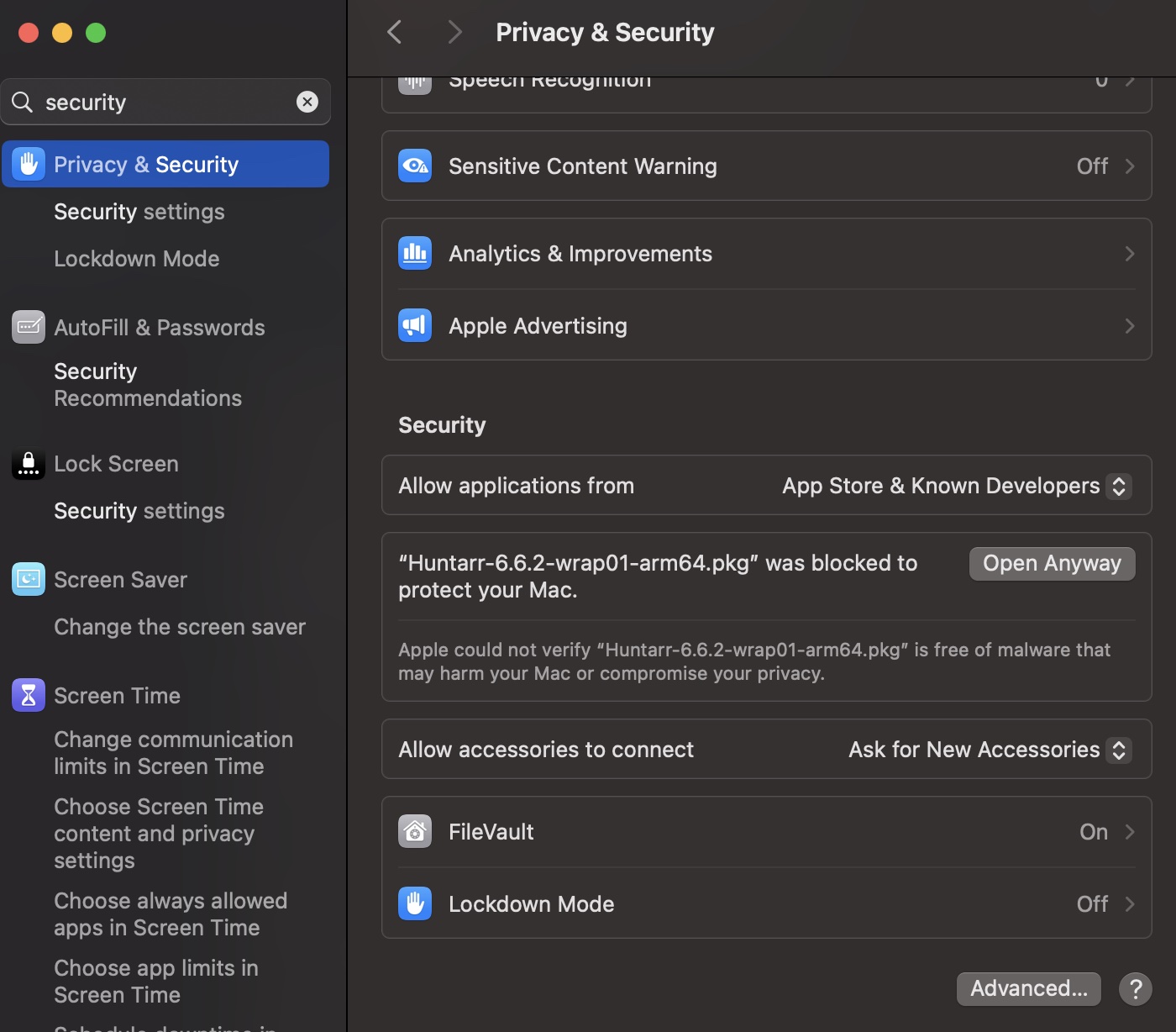Viewport: 1176px width, 1032px height.
Task: Click the Lockdown Mode Off status
Action: click(1092, 904)
